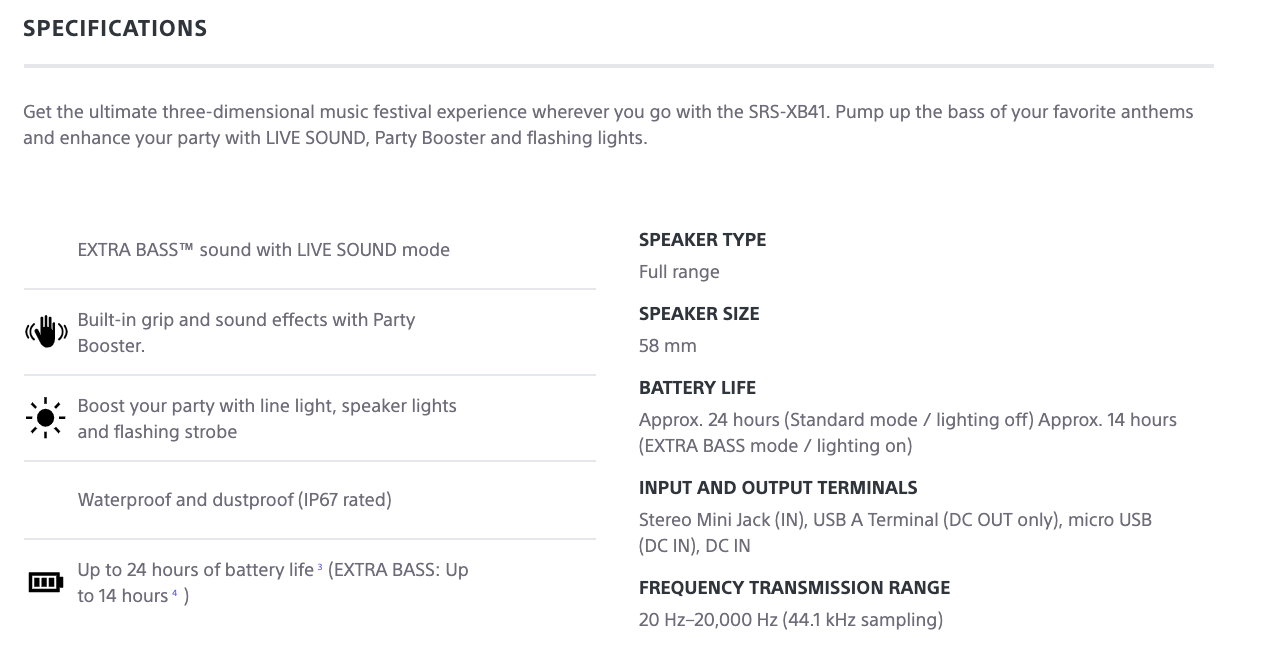This screenshot has height=670, width=1284.
Task: Click the SPECIFICATIONS heading
Action: [115, 28]
